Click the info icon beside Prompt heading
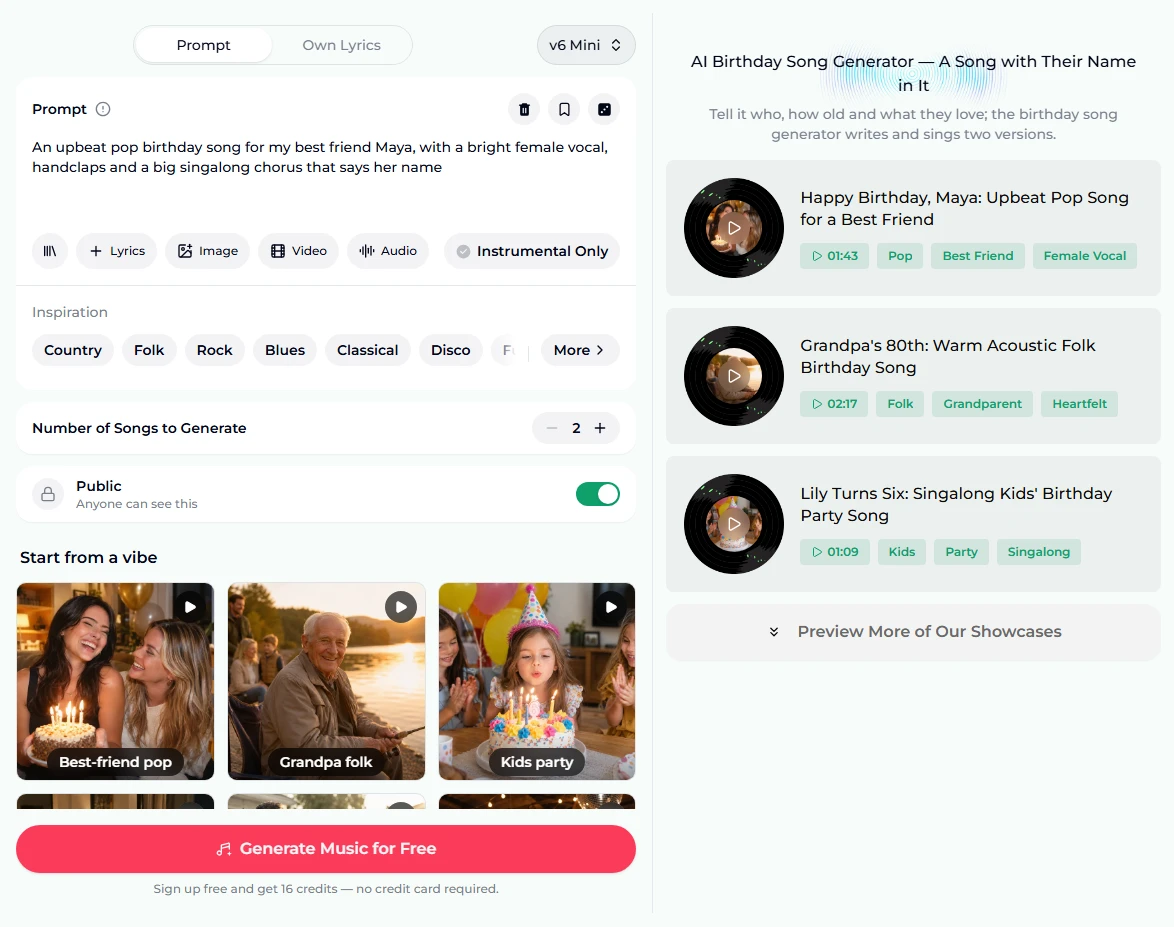 [103, 109]
